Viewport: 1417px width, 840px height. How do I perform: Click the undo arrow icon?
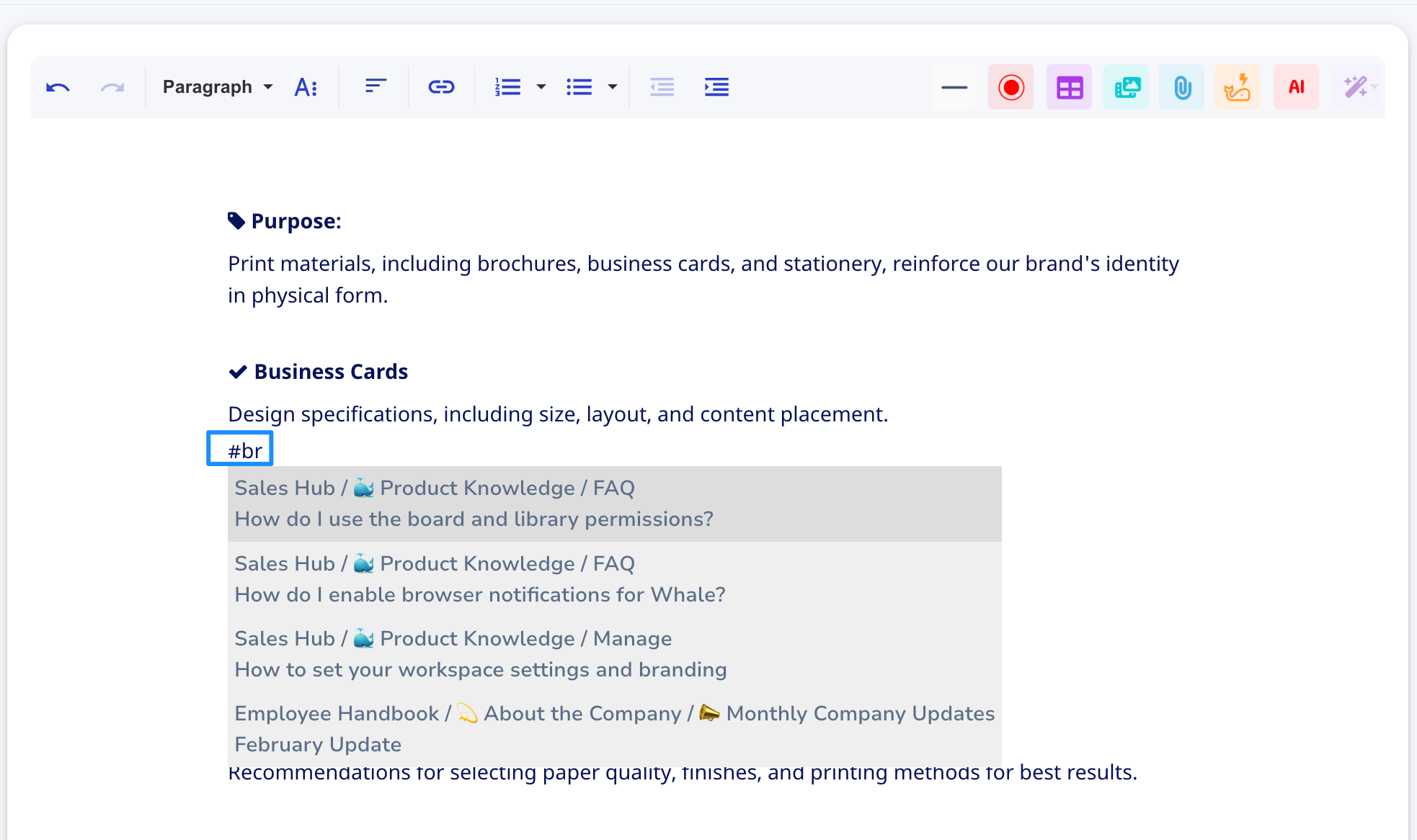[x=58, y=87]
